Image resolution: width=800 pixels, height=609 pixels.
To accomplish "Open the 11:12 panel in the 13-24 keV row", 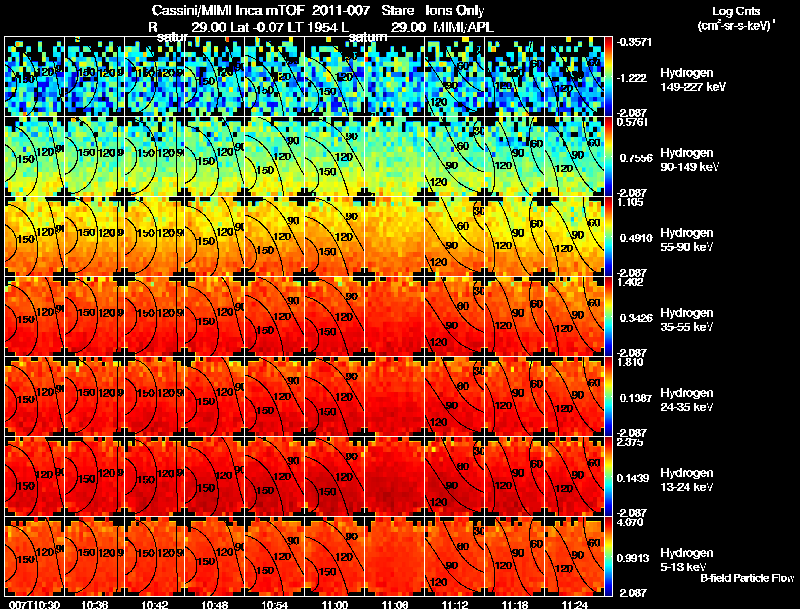I will coord(455,477).
